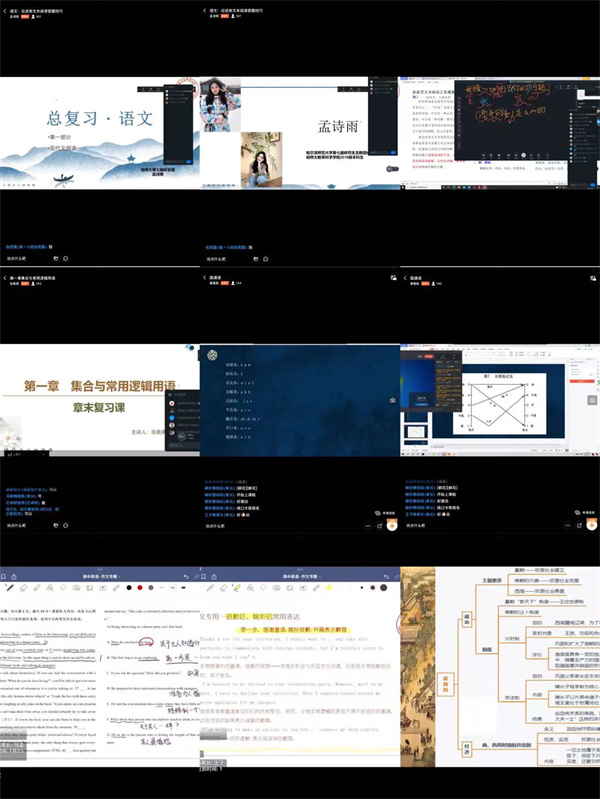The width and height of the screenshot is (600, 799).
Task: Tap back arrow in 第一章 集合 livestream header
Action: (4, 276)
